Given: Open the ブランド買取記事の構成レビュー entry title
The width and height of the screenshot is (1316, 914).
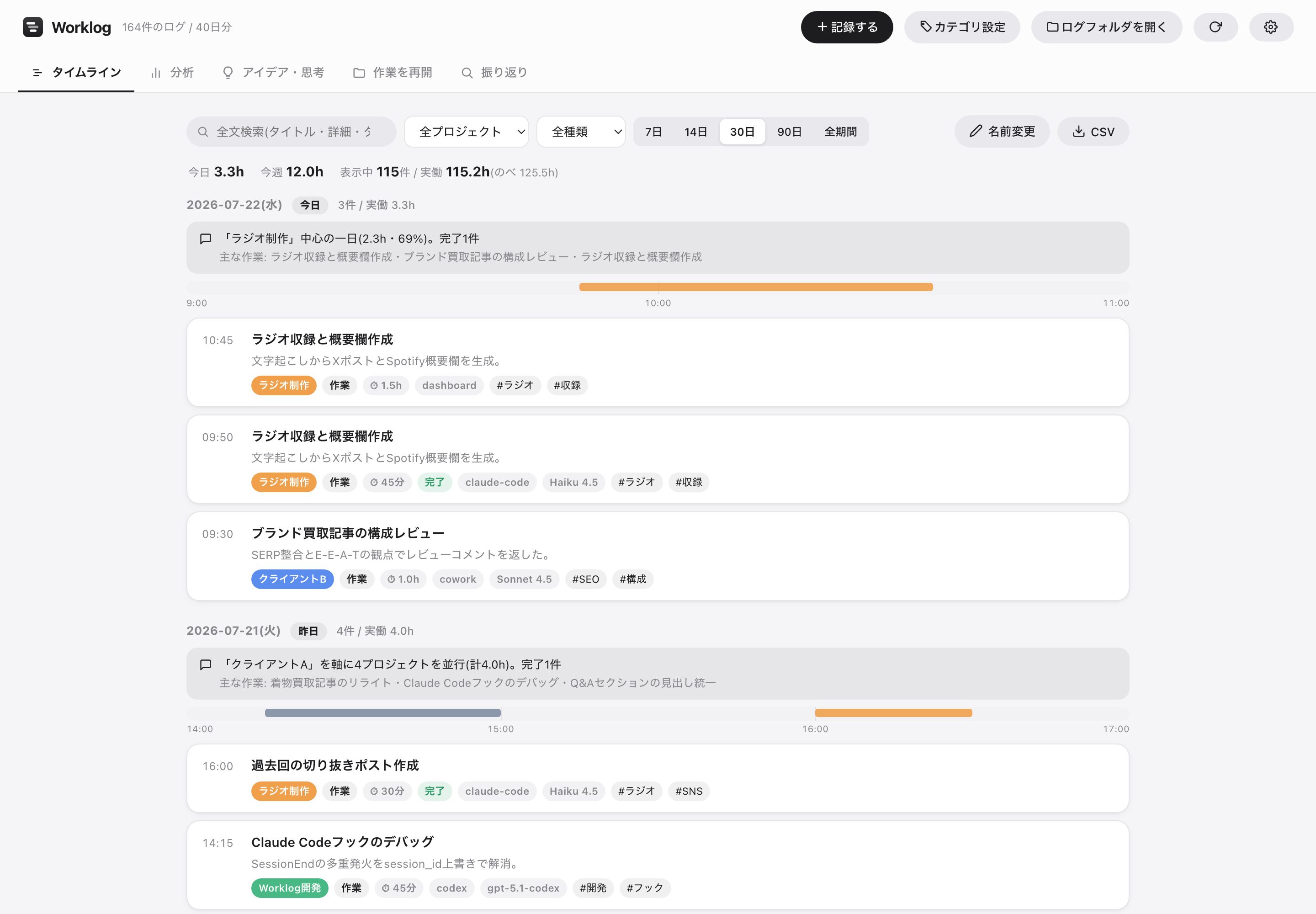Looking at the screenshot, I should click(348, 533).
